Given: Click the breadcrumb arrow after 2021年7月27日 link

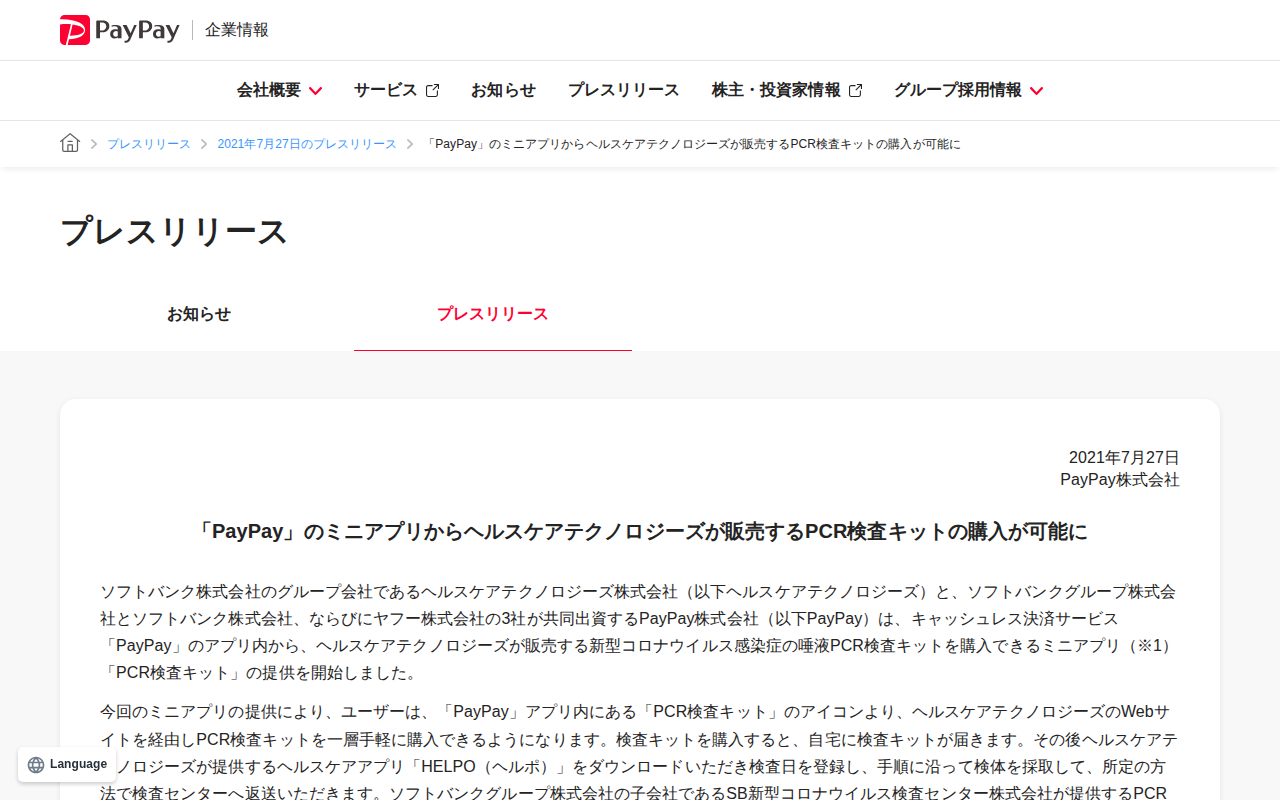Looking at the screenshot, I should [410, 144].
